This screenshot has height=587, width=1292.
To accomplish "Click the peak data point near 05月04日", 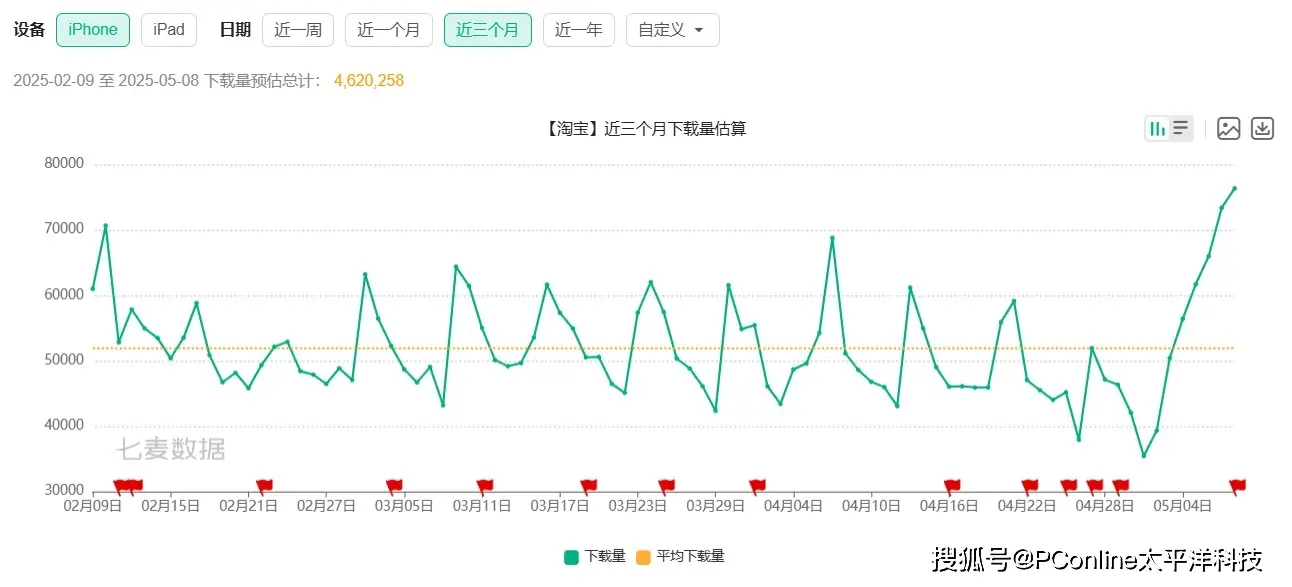I will [x=1234, y=188].
